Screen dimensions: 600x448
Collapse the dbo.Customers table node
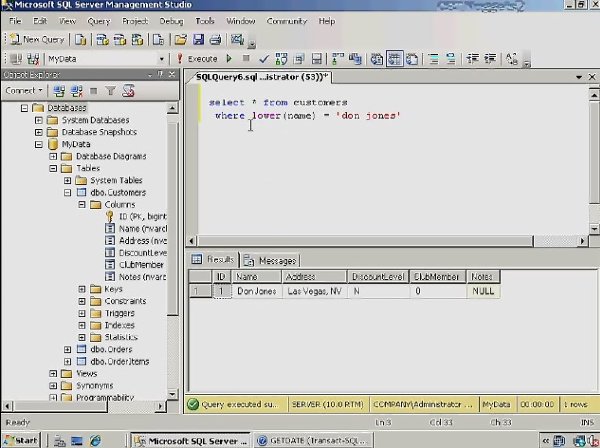pyautogui.click(x=68, y=192)
